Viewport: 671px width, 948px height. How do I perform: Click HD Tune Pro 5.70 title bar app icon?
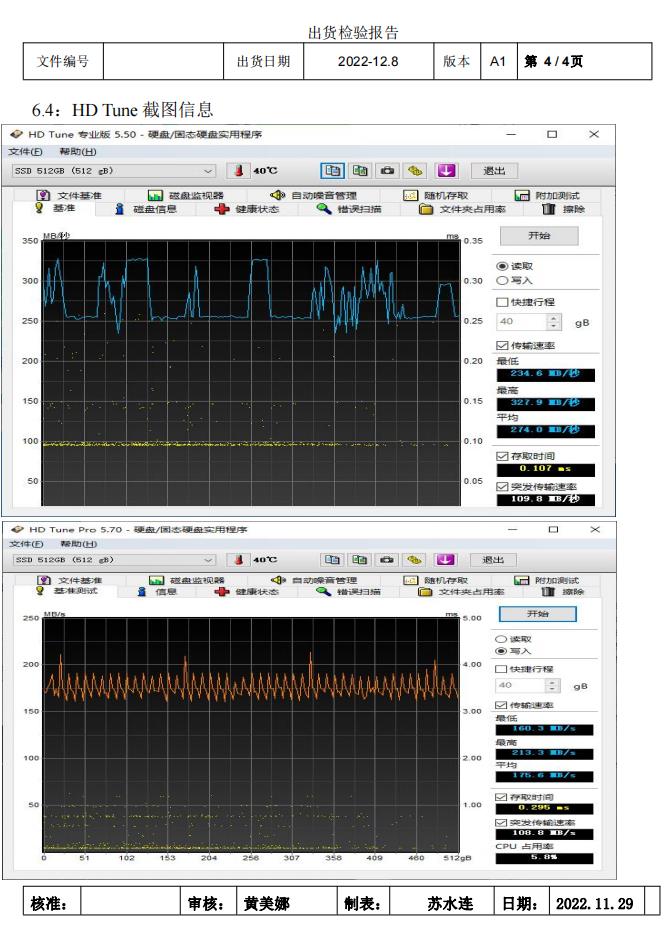[17, 530]
